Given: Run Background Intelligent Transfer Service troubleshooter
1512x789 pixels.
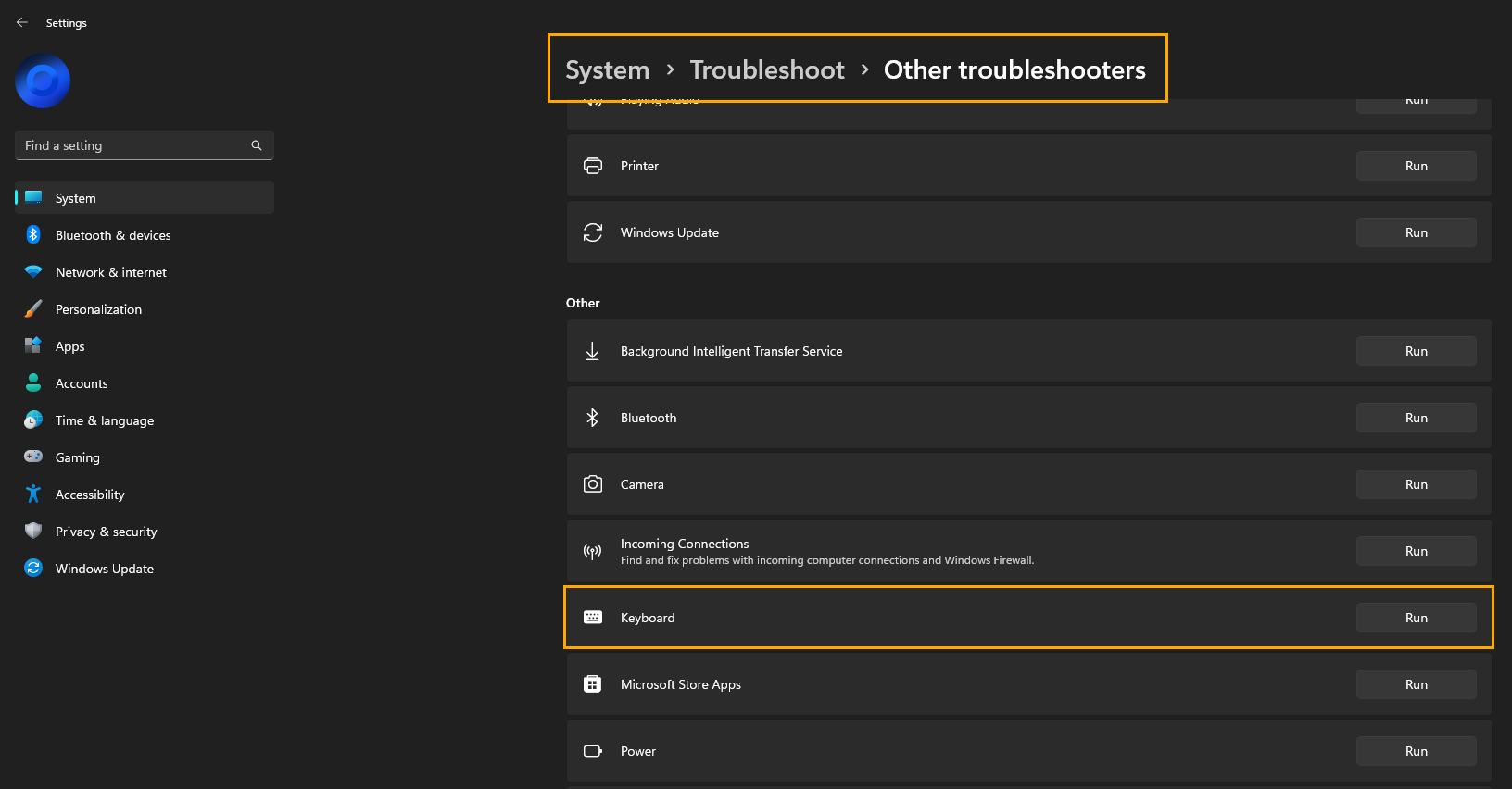Looking at the screenshot, I should (1417, 351).
